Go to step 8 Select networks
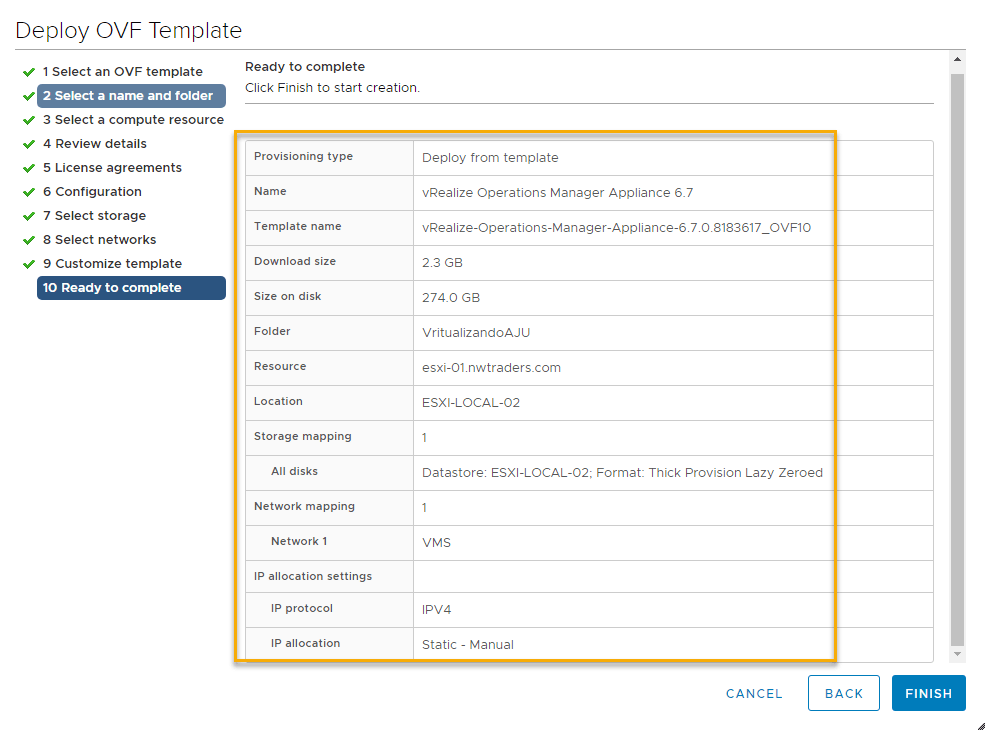This screenshot has width=985, height=733. (99, 240)
